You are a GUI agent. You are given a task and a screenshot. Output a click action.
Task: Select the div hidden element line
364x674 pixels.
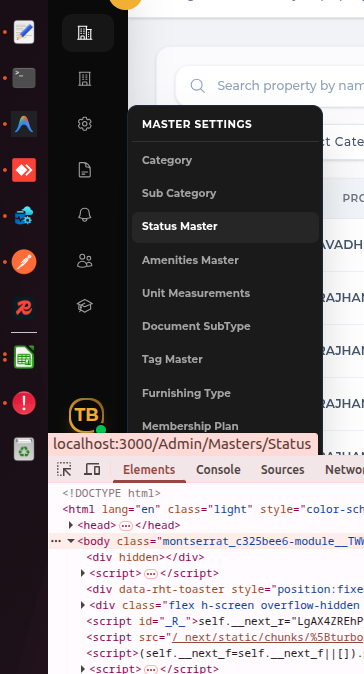145,558
